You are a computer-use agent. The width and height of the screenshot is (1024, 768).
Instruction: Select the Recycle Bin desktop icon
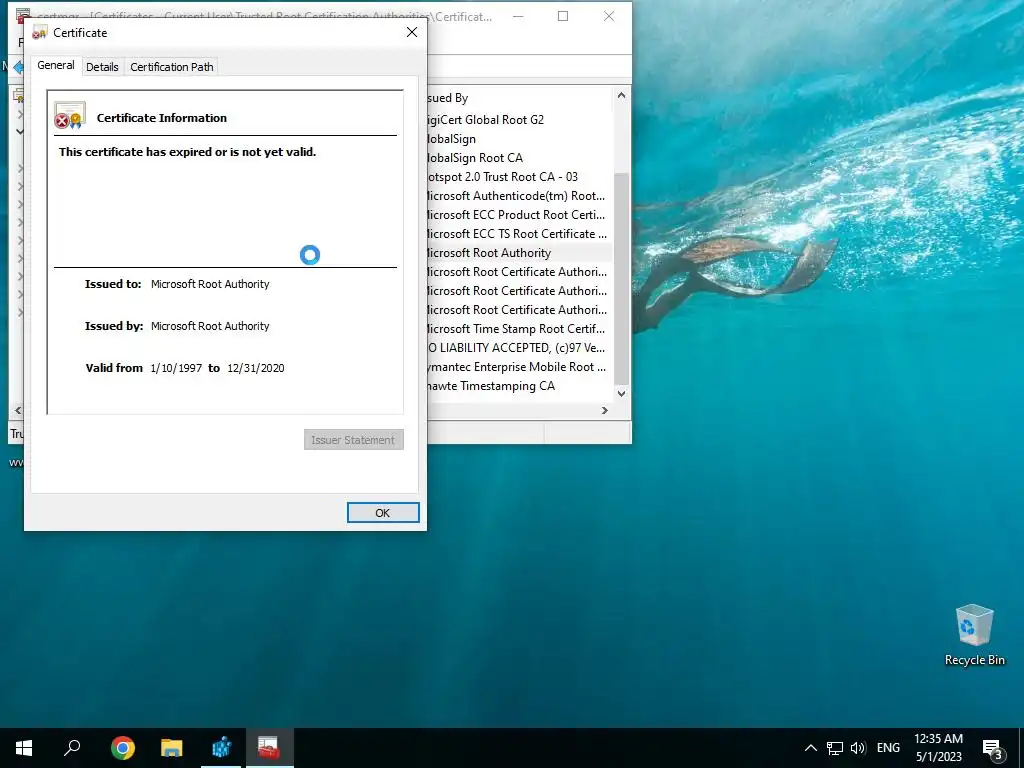pyautogui.click(x=974, y=635)
